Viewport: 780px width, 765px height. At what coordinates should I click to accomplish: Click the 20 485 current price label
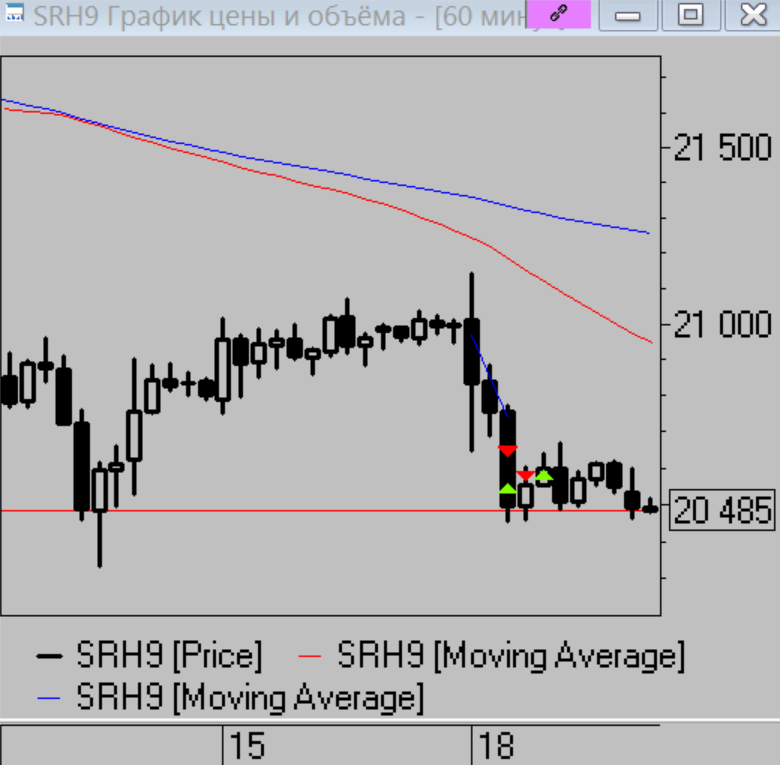721,511
